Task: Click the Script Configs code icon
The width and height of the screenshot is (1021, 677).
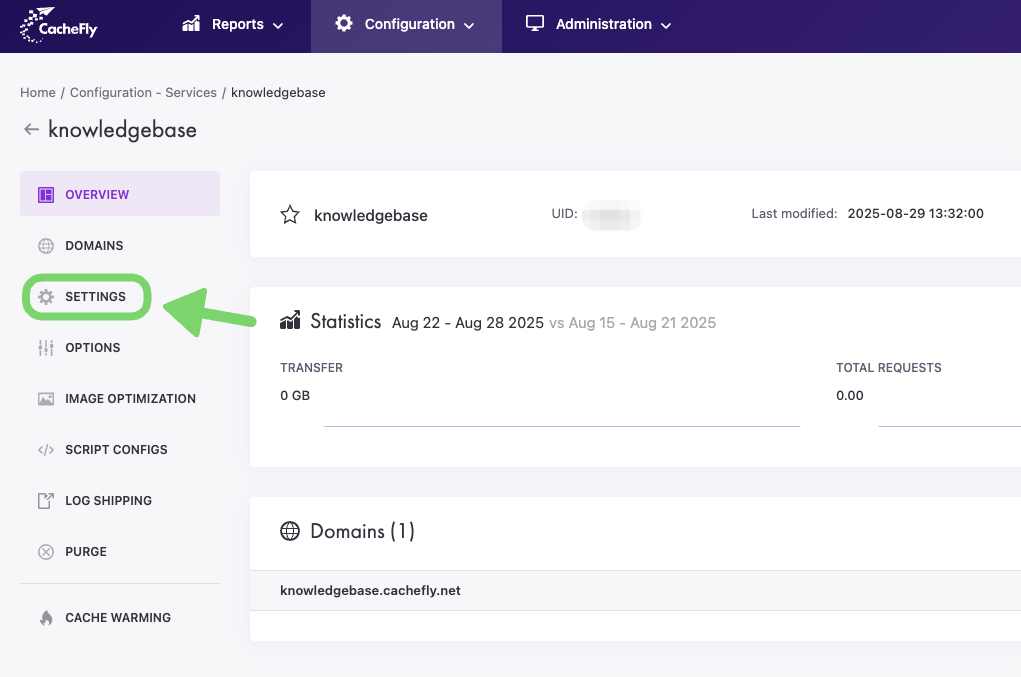Action: (x=46, y=450)
